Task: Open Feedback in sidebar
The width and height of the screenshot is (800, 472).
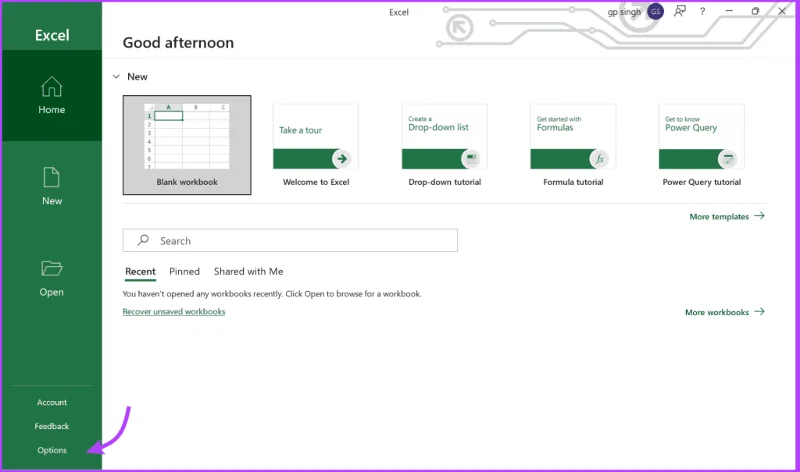Action: pos(52,426)
